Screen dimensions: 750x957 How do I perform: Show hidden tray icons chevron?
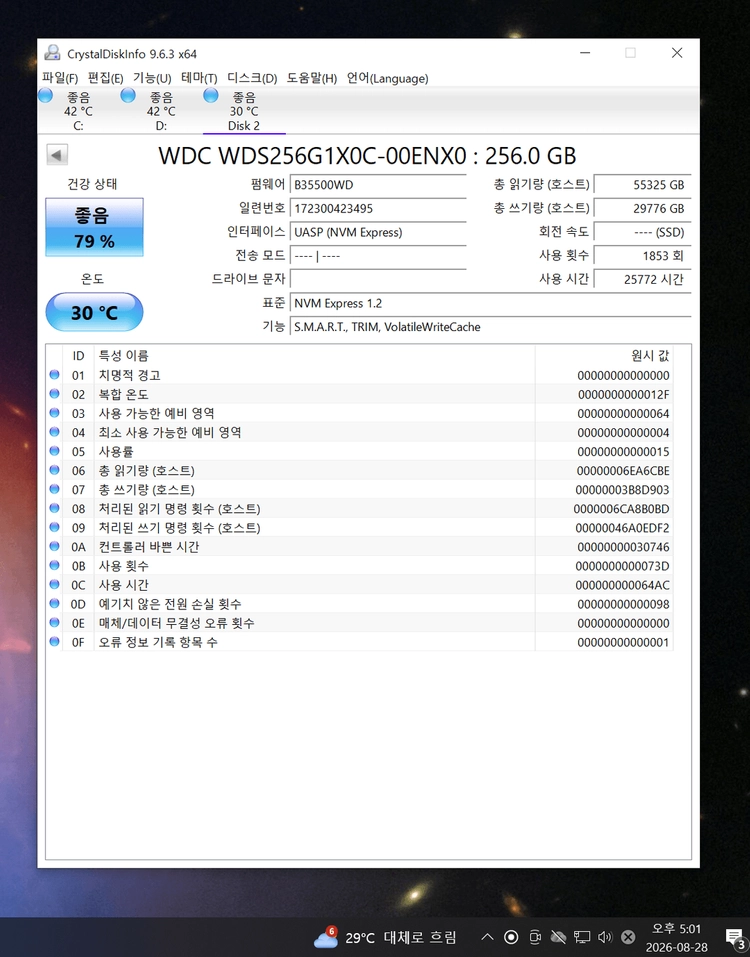[487, 937]
